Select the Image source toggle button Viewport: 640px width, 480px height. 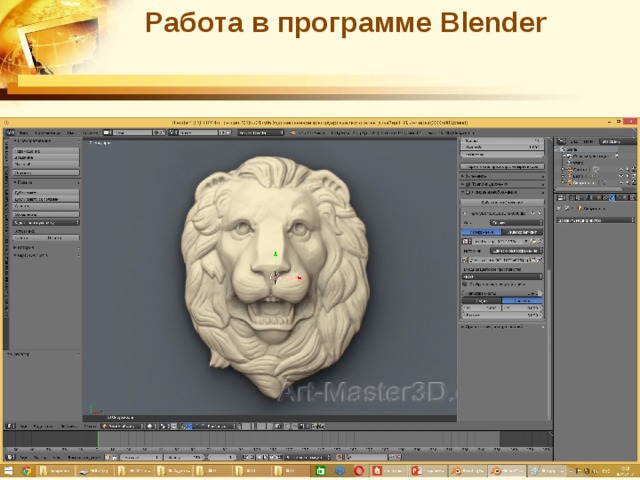tap(482, 232)
